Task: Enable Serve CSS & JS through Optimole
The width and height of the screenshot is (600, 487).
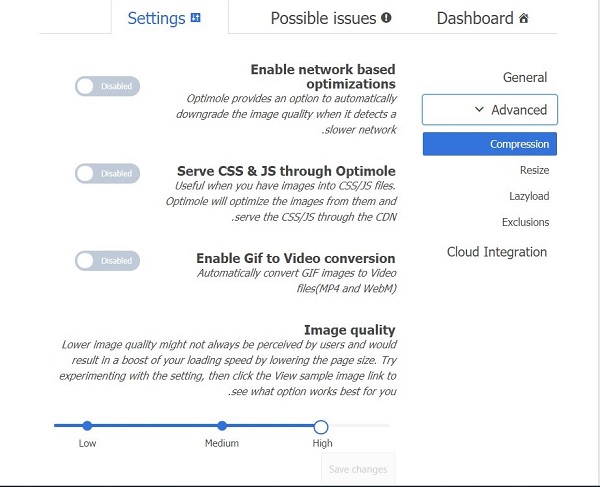Action: pos(108,173)
